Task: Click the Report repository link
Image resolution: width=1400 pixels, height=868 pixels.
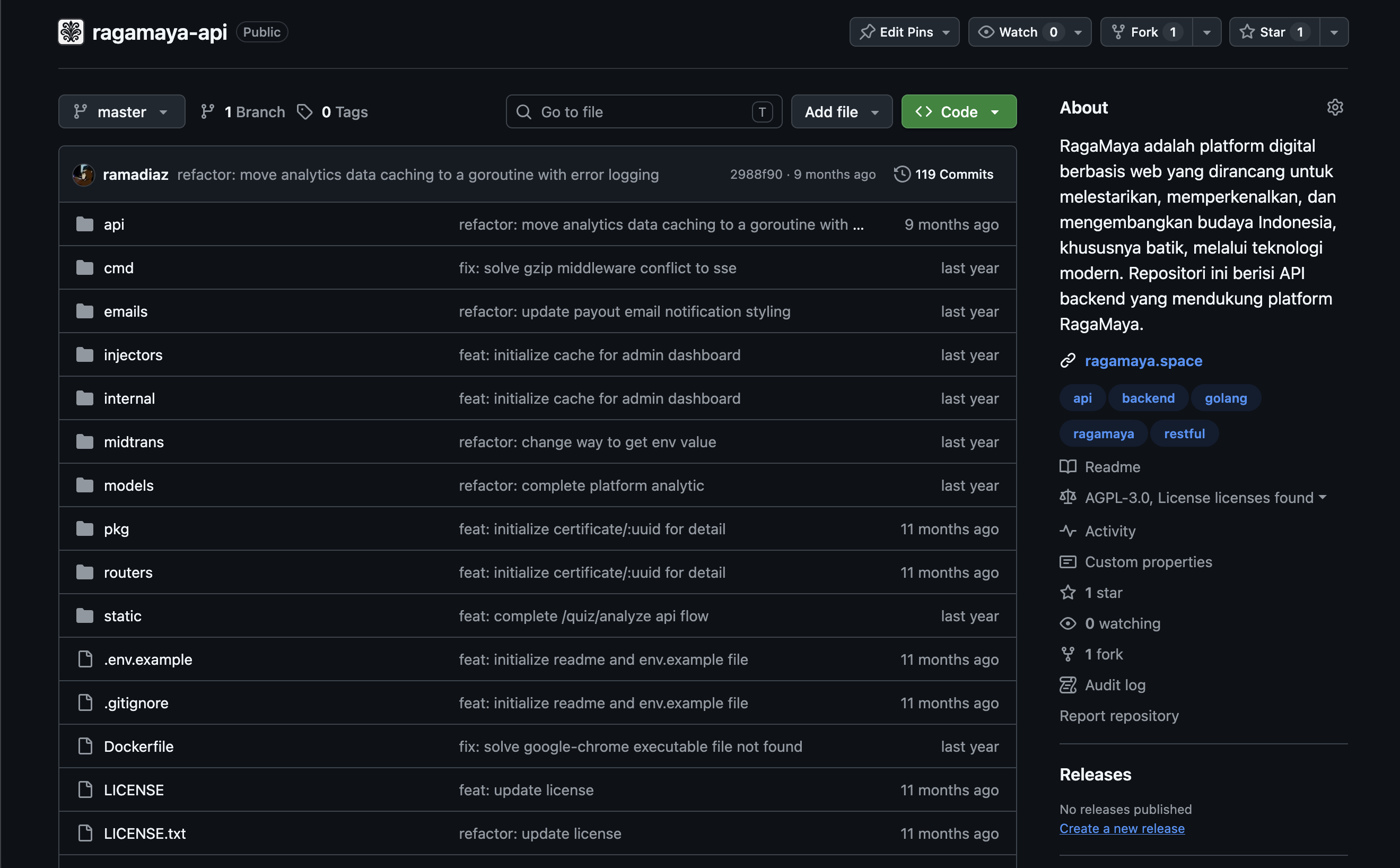Action: pos(1119,716)
